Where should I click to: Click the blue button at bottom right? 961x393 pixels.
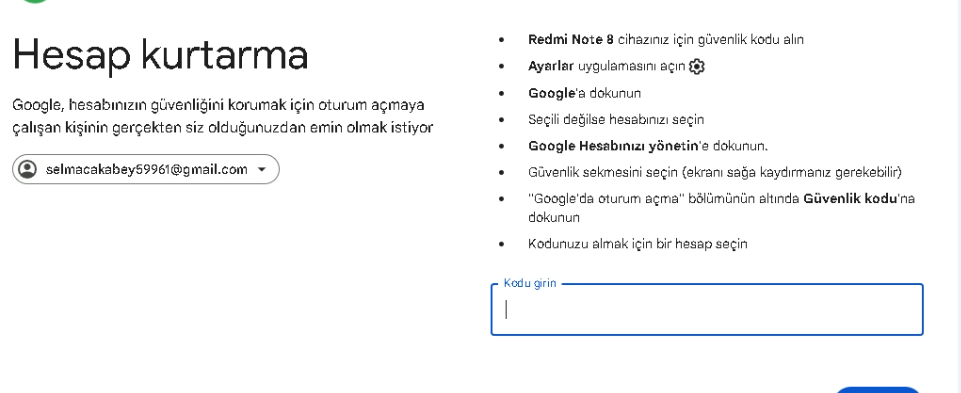coord(878,390)
